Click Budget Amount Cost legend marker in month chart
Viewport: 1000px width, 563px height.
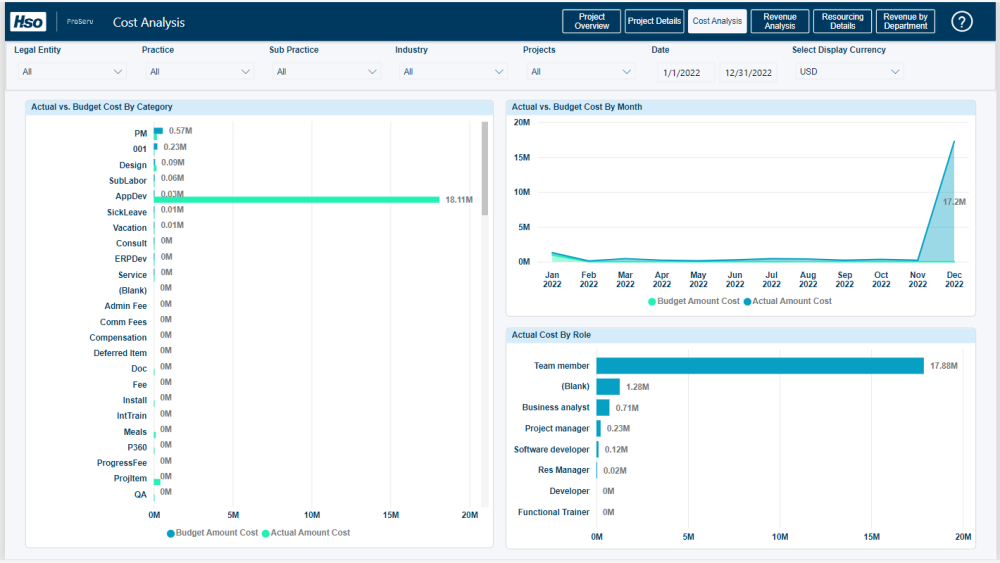(652, 301)
